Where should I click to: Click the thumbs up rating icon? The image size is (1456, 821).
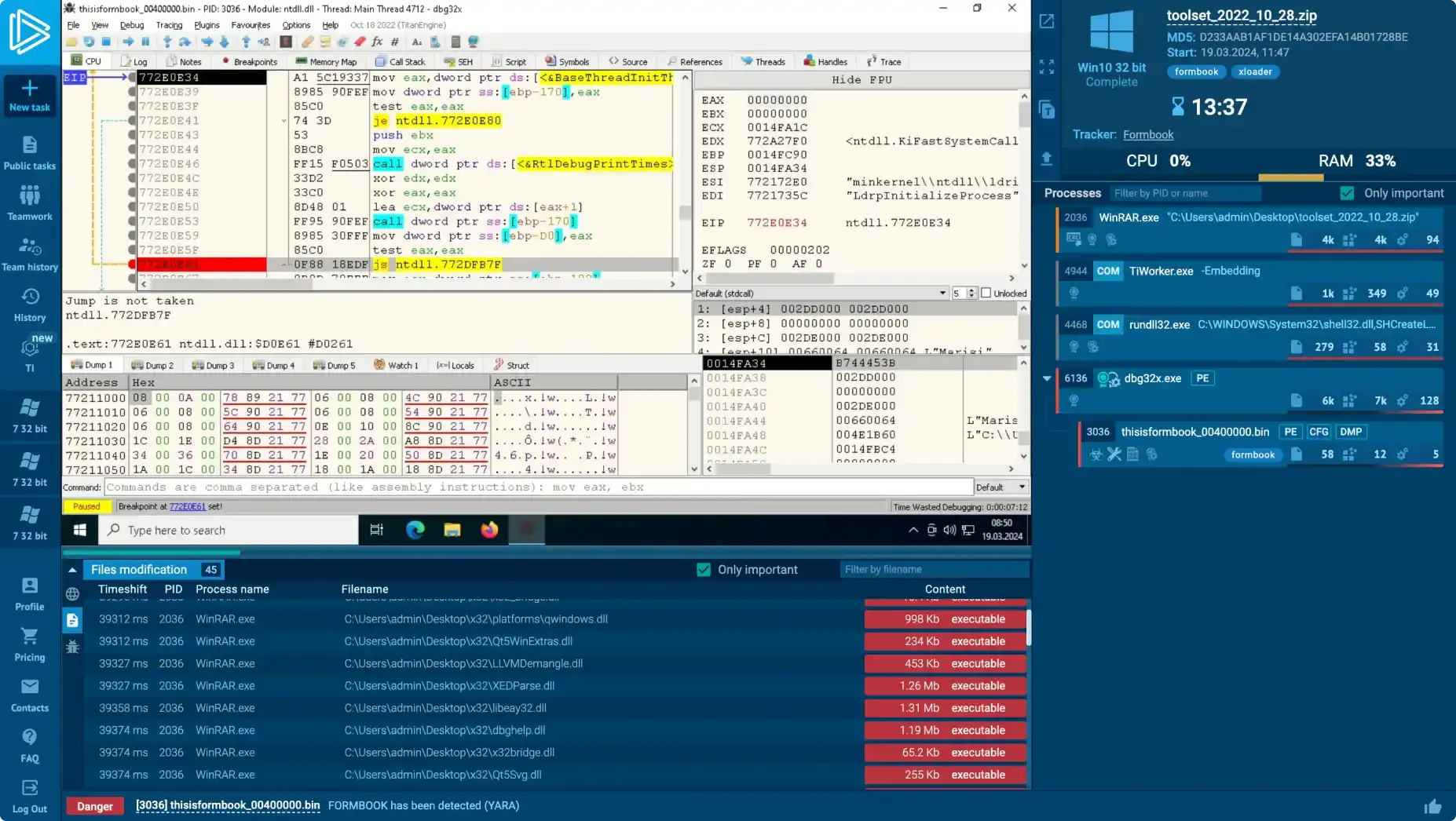click(1432, 806)
